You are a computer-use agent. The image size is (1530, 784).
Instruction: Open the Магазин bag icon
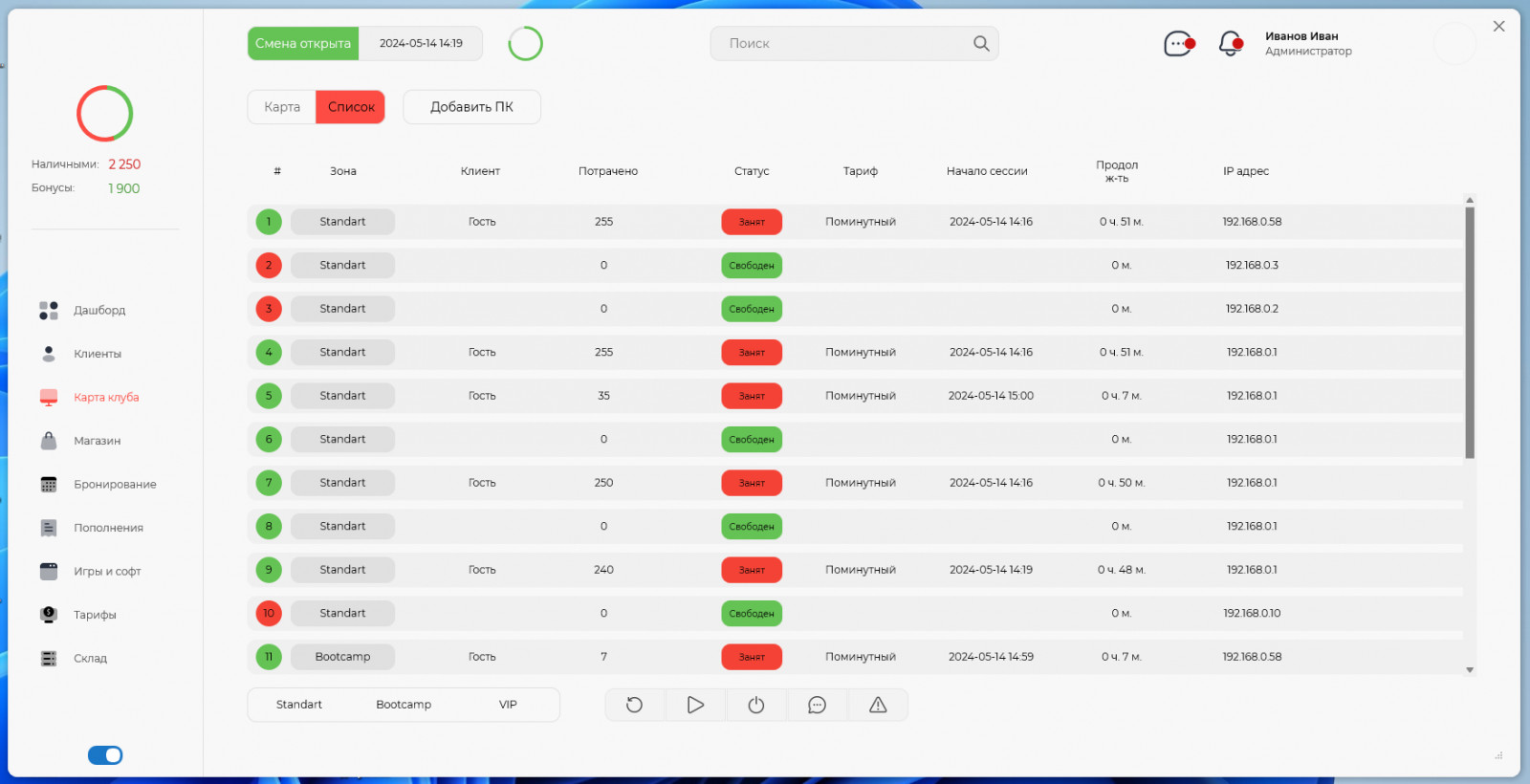click(x=49, y=441)
